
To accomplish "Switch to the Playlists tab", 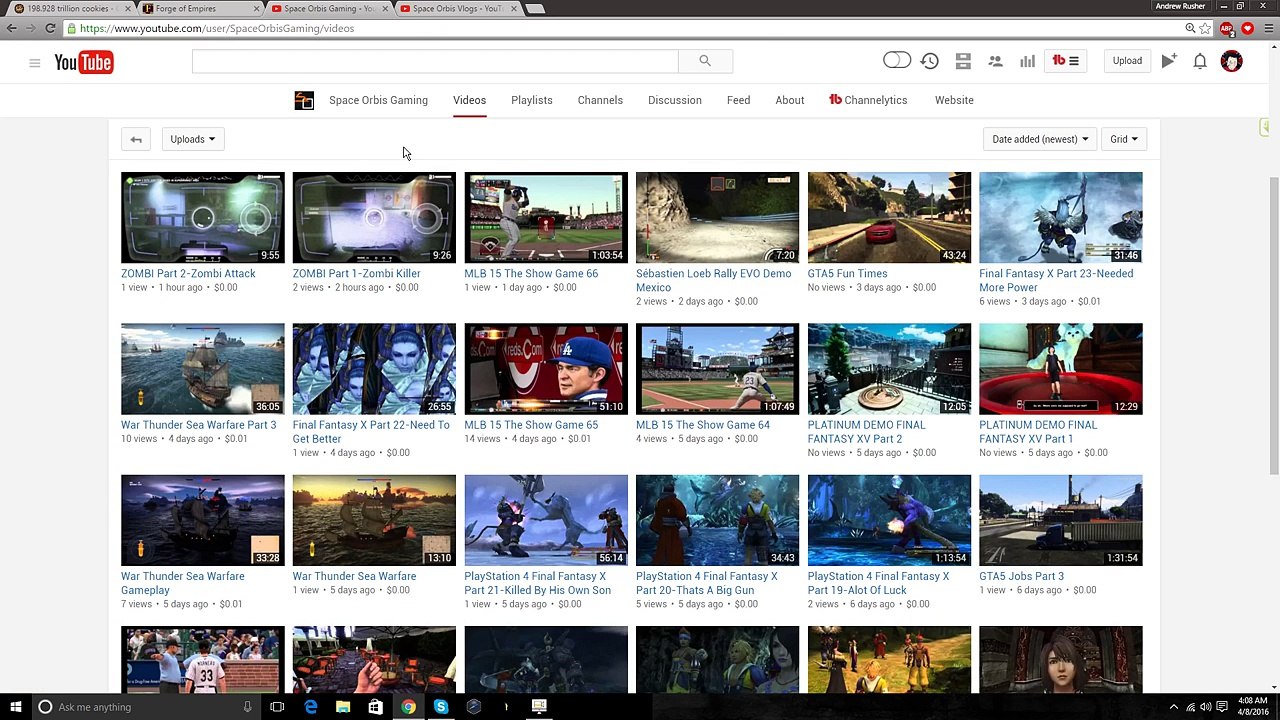I will 532,100.
